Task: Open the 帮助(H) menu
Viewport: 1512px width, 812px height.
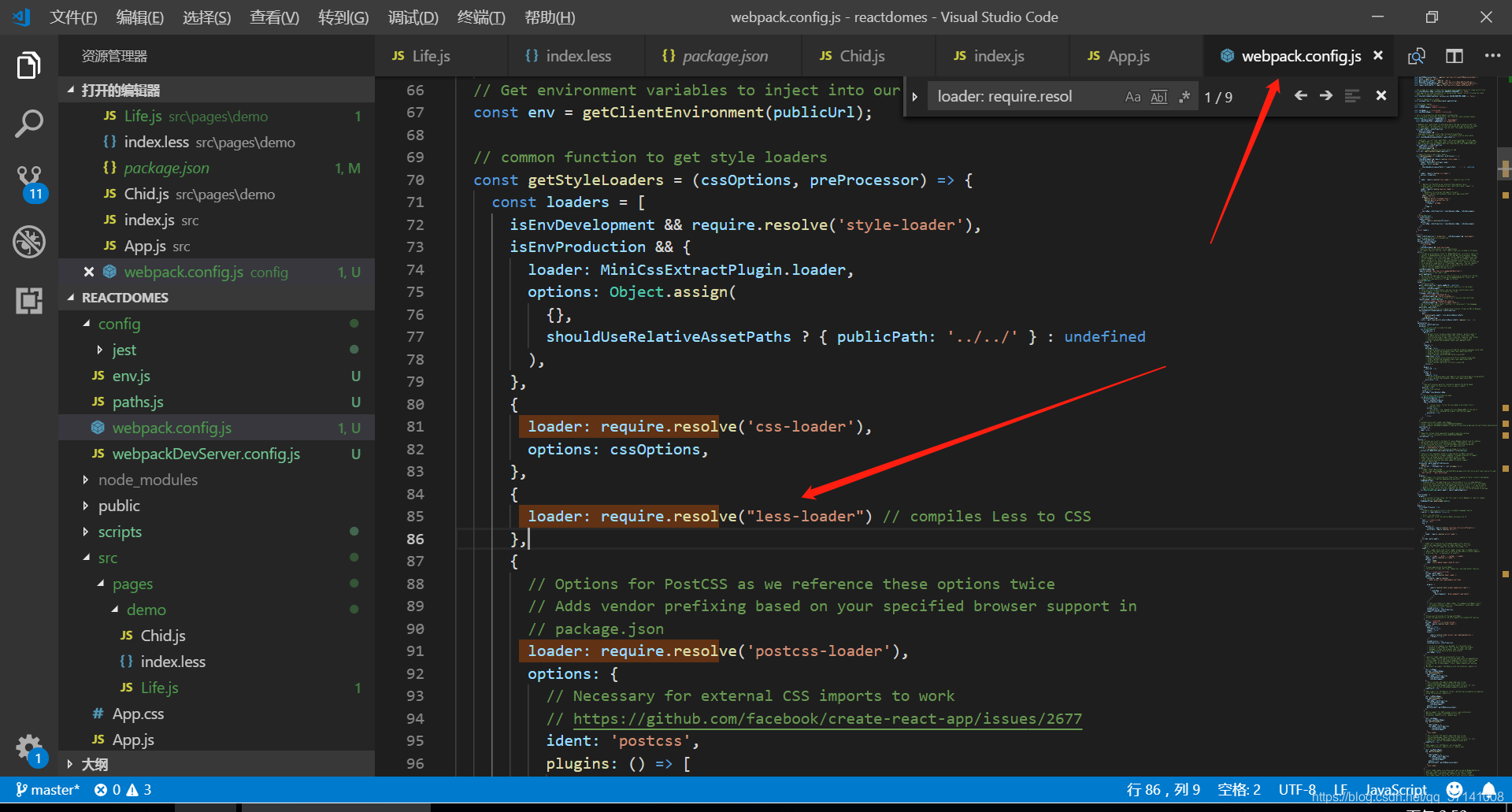Action: pyautogui.click(x=550, y=17)
